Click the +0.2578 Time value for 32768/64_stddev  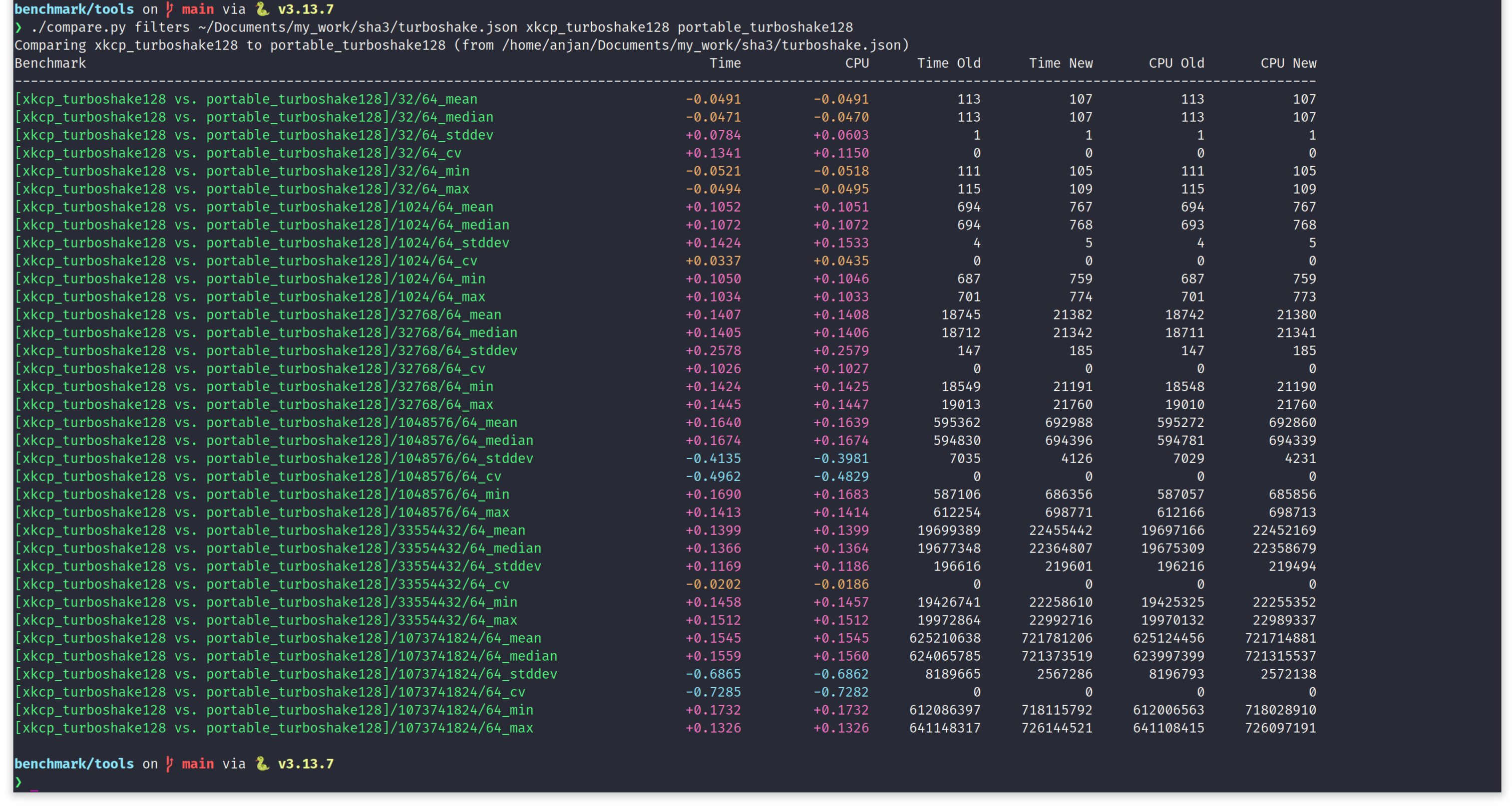[x=713, y=350]
